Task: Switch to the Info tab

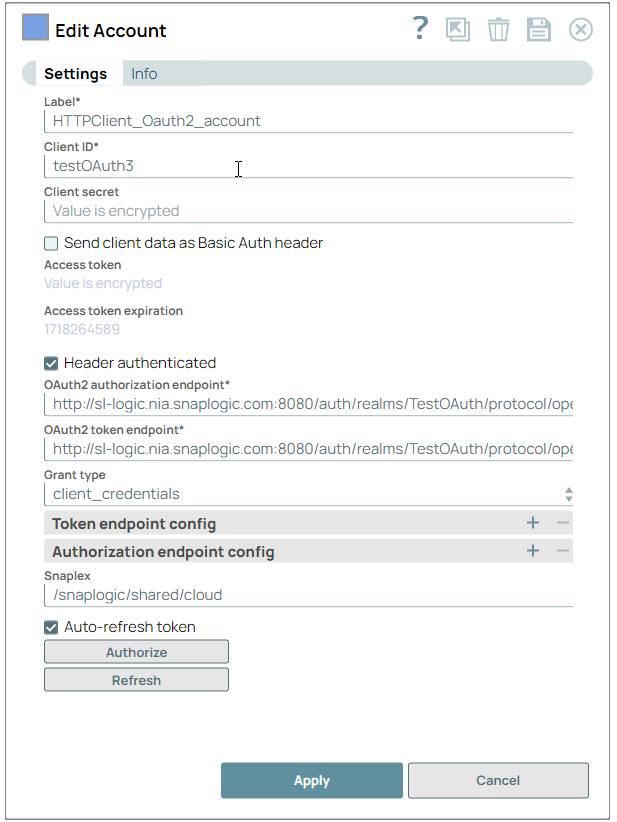Action: point(144,74)
